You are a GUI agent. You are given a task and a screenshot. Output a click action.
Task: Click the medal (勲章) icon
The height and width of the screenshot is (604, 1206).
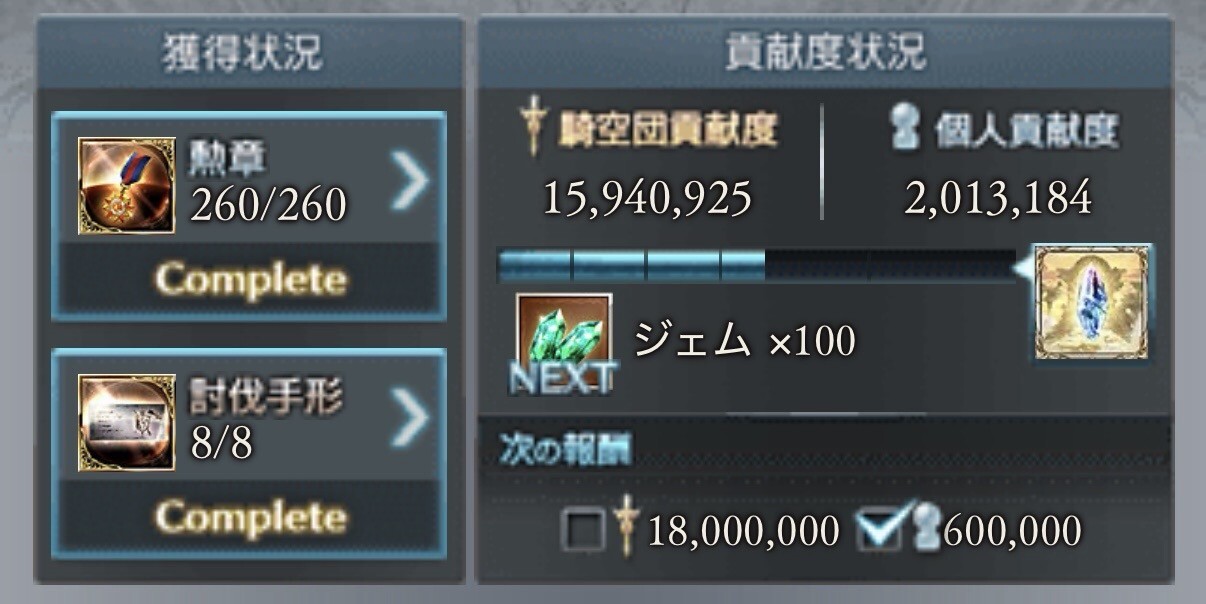tap(127, 186)
